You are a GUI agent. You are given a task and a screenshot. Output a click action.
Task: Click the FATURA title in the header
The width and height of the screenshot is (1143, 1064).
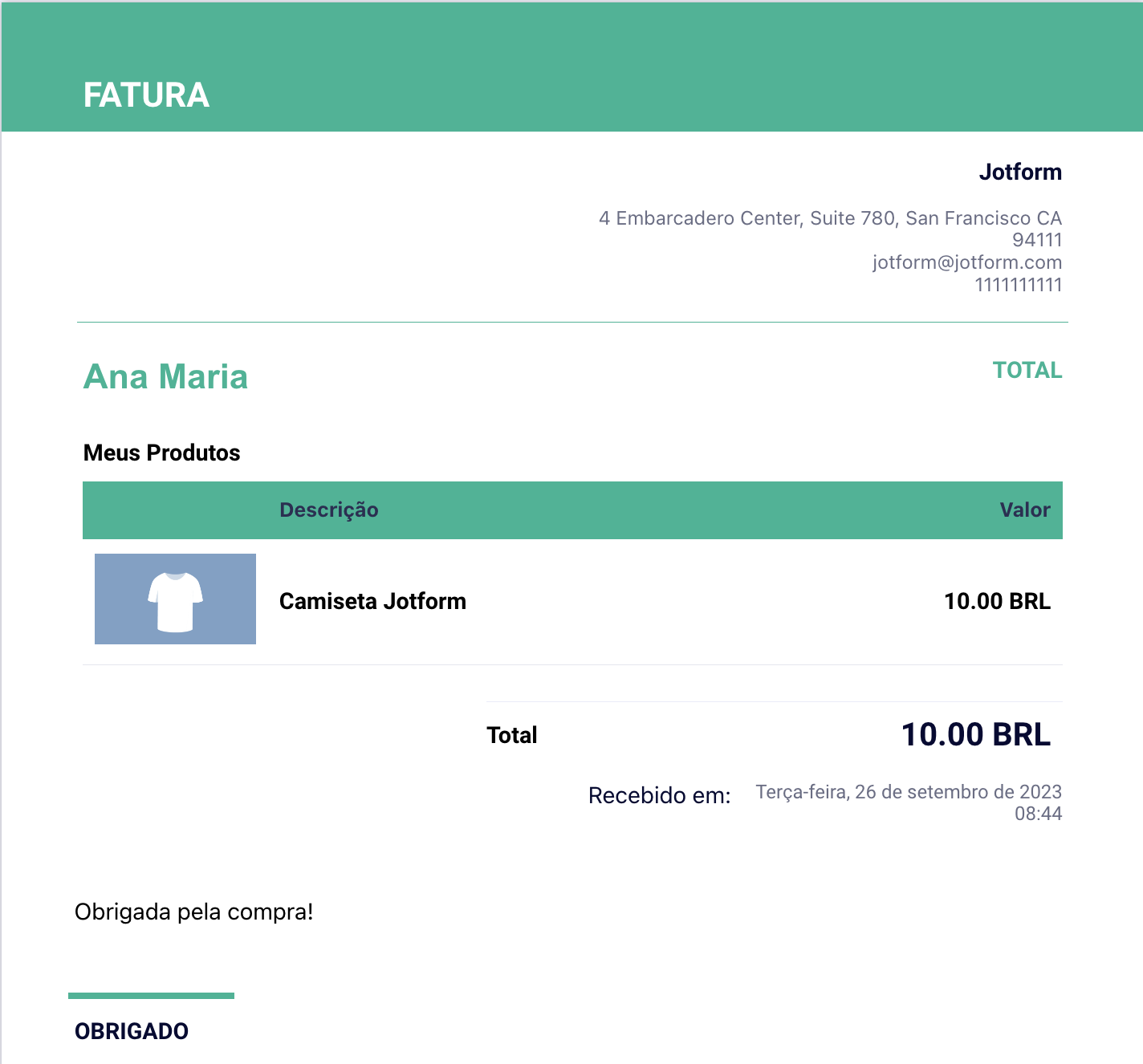click(146, 95)
